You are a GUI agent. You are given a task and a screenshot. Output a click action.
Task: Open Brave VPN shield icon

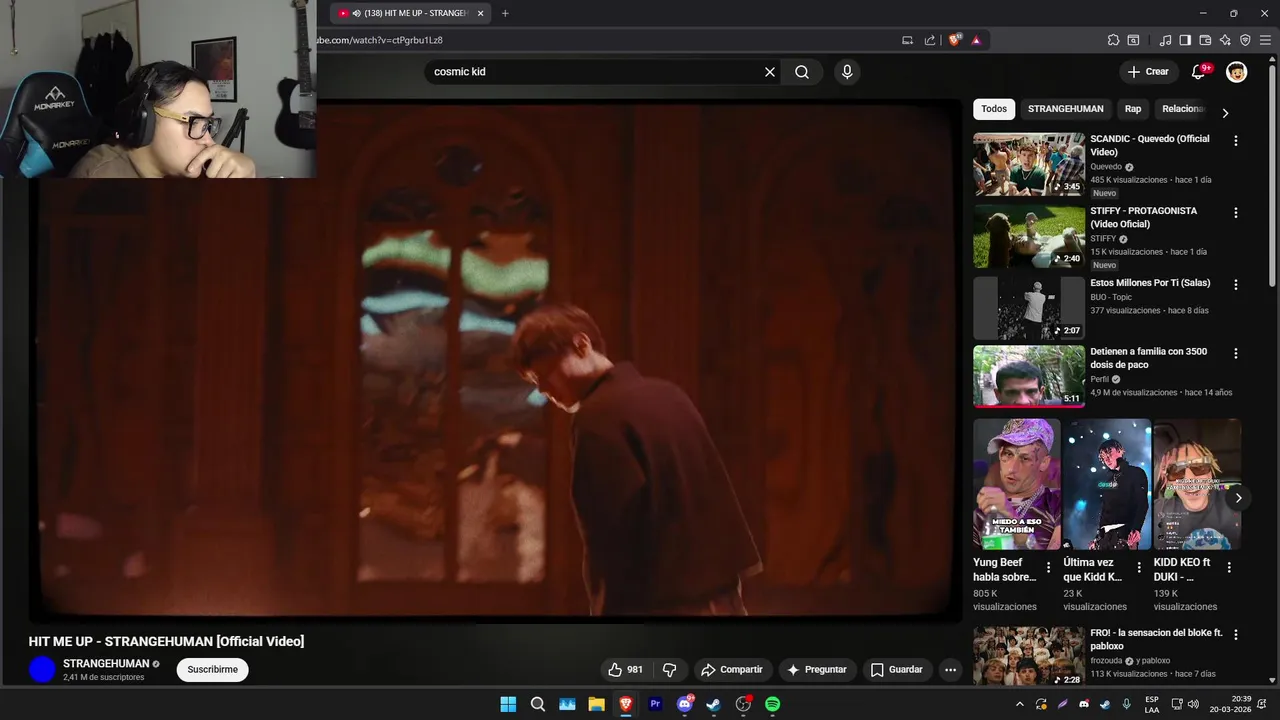click(1245, 40)
